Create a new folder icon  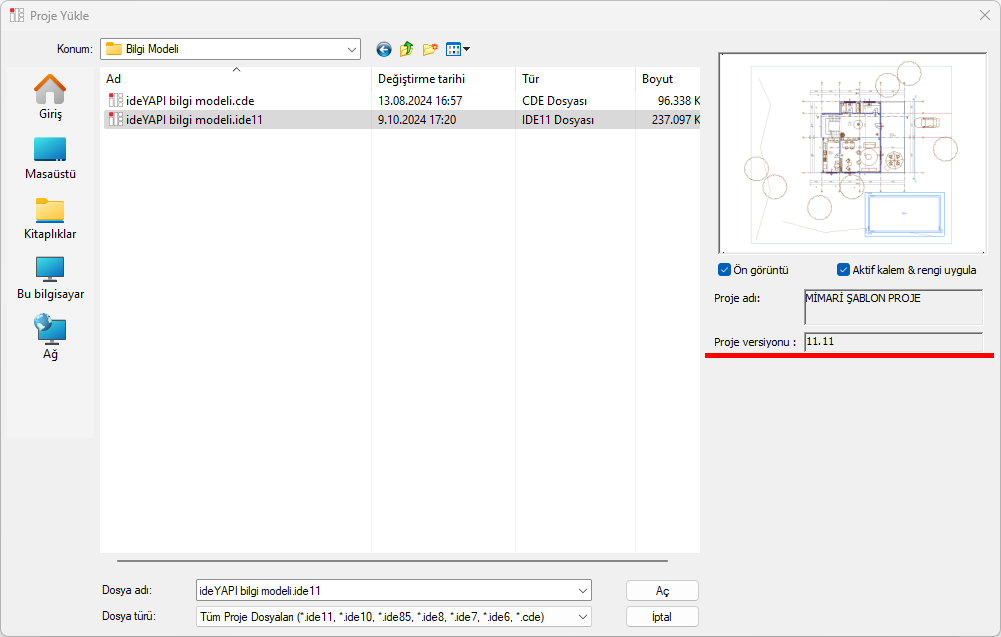tap(431, 49)
